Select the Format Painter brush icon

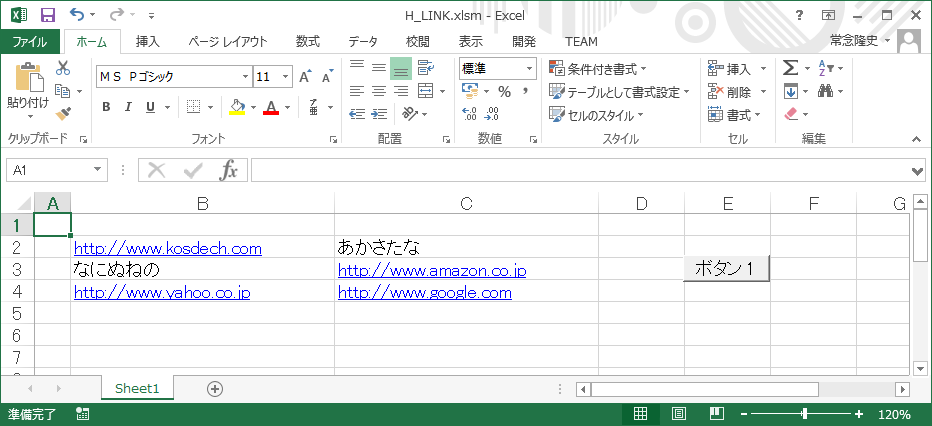(x=63, y=113)
